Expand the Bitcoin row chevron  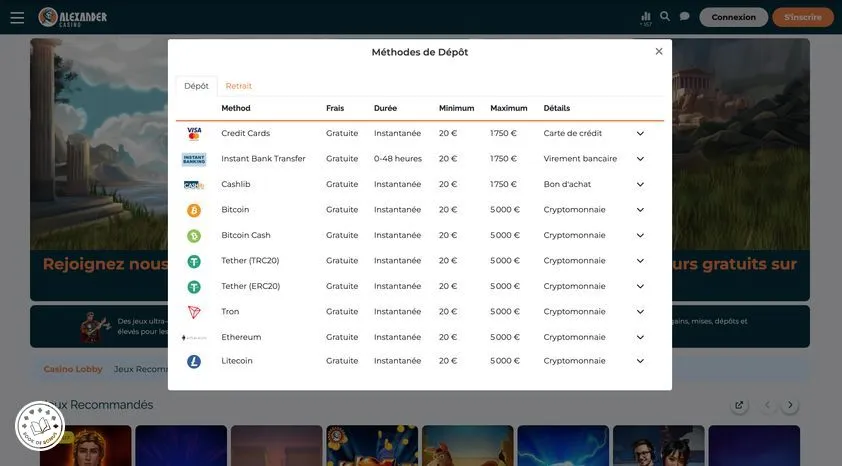(x=640, y=210)
